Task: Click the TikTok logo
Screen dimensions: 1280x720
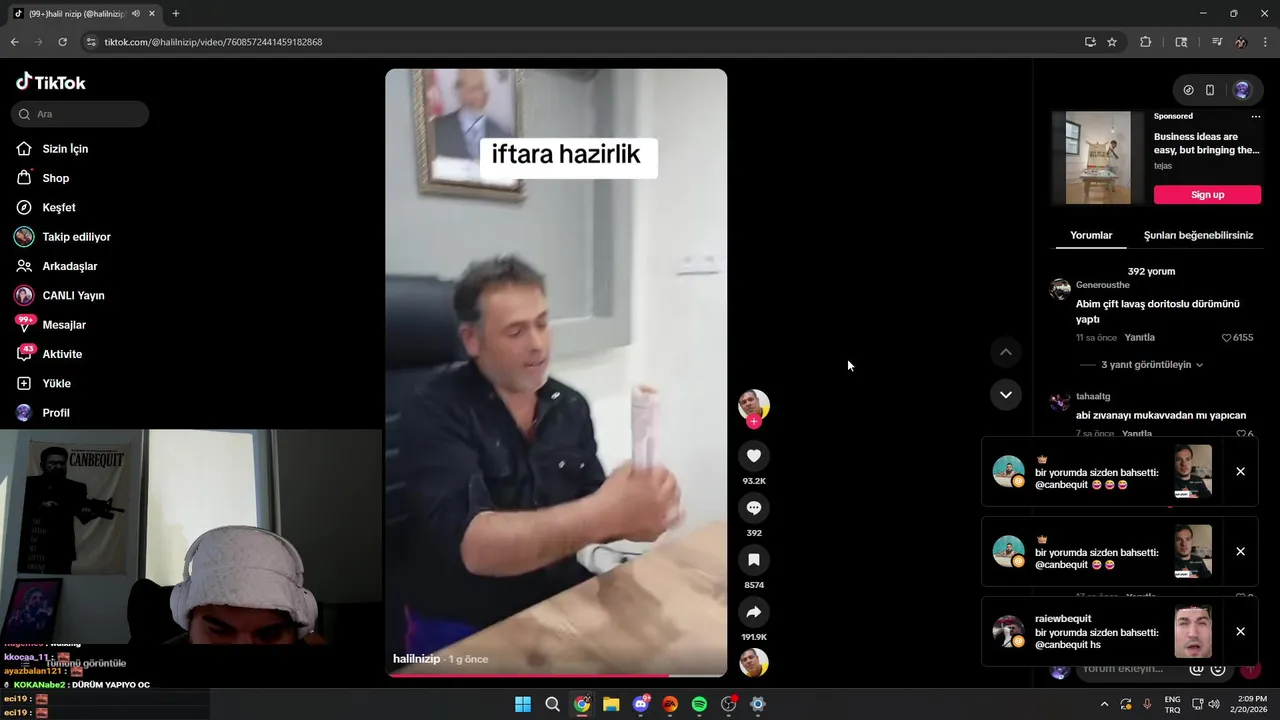Action: 51,83
